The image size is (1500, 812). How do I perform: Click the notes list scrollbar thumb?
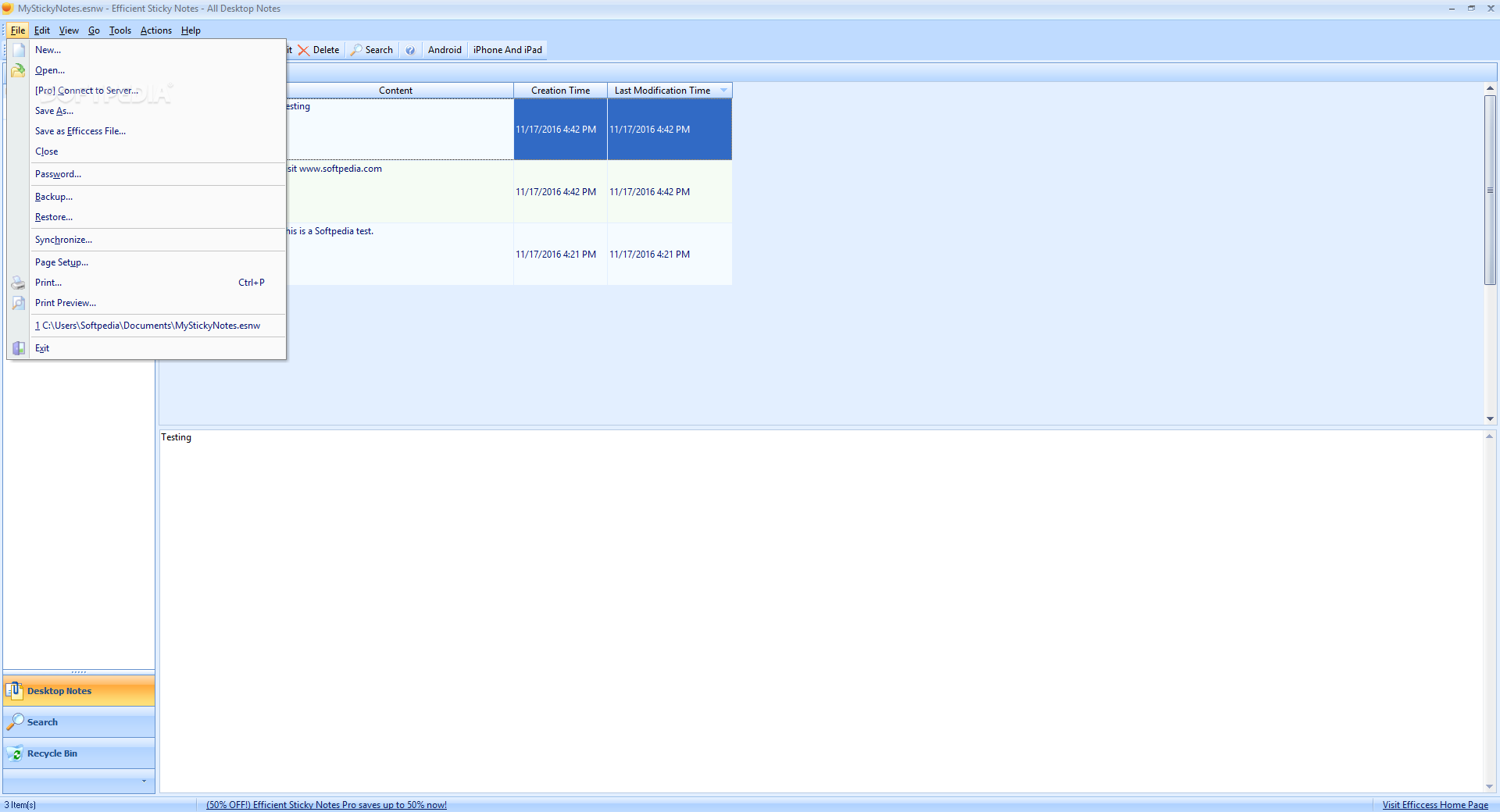[x=1490, y=190]
